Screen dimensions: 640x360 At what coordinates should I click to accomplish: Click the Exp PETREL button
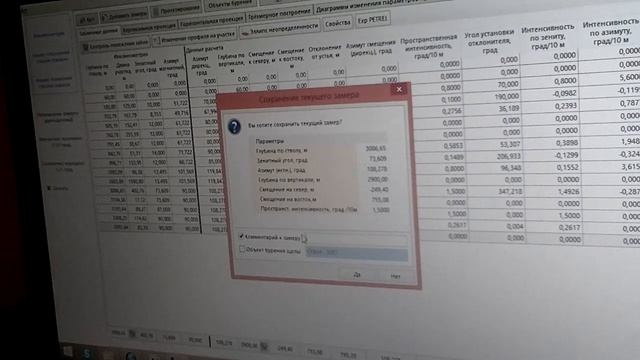[x=372, y=19]
